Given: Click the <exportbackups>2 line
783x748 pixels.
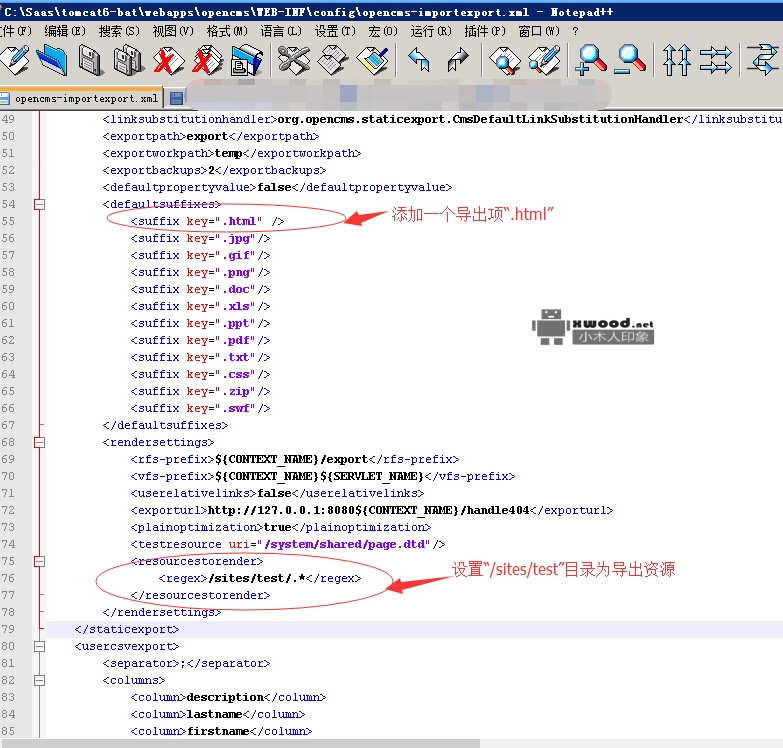Looking at the screenshot, I should pos(214,170).
